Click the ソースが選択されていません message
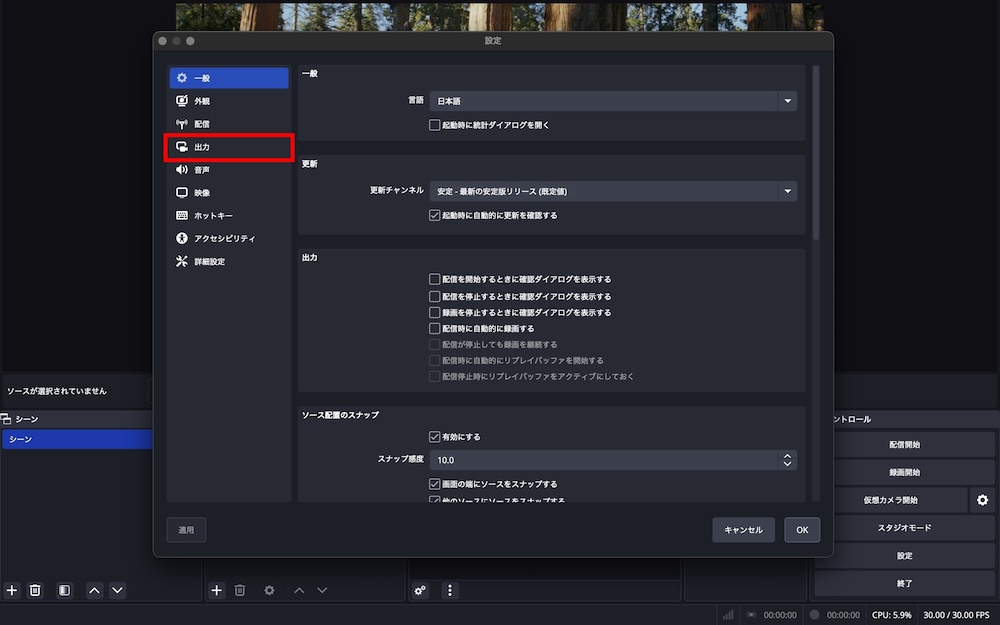This screenshot has height=625, width=1000. [57, 391]
